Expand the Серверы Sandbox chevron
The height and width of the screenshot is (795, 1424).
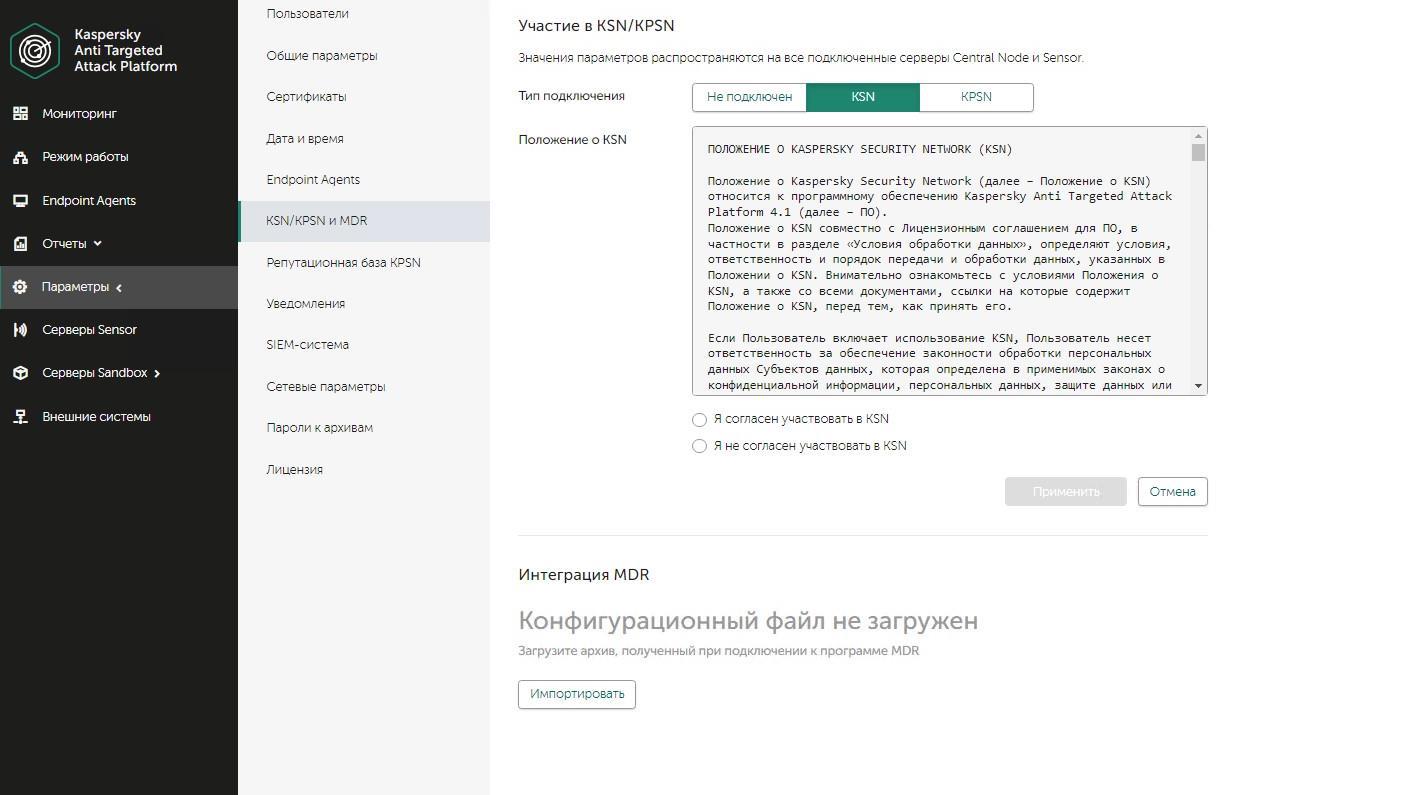point(157,374)
